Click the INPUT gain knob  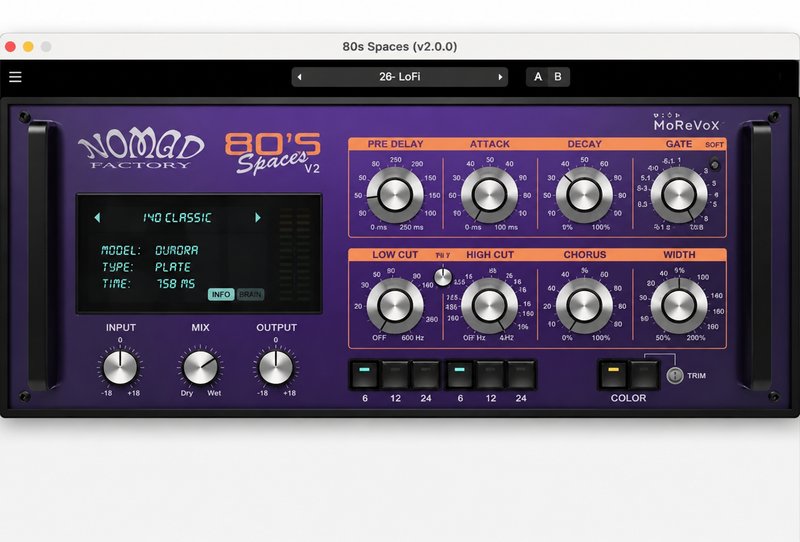point(120,367)
